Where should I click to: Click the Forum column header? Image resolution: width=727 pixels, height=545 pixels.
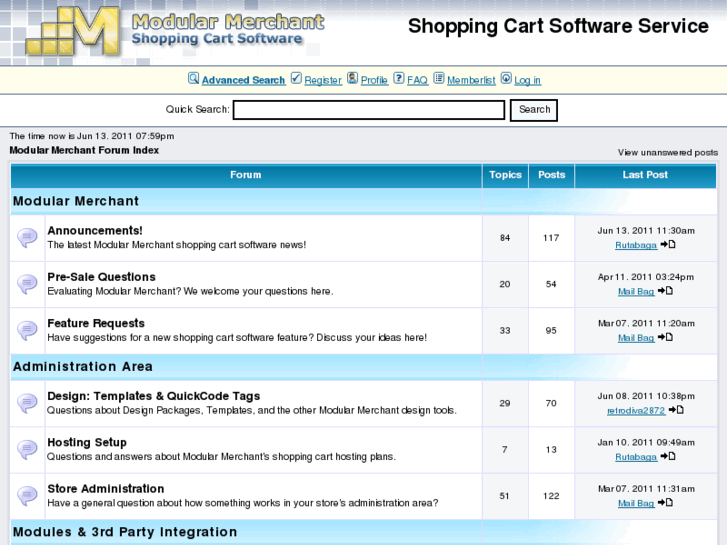point(246,175)
